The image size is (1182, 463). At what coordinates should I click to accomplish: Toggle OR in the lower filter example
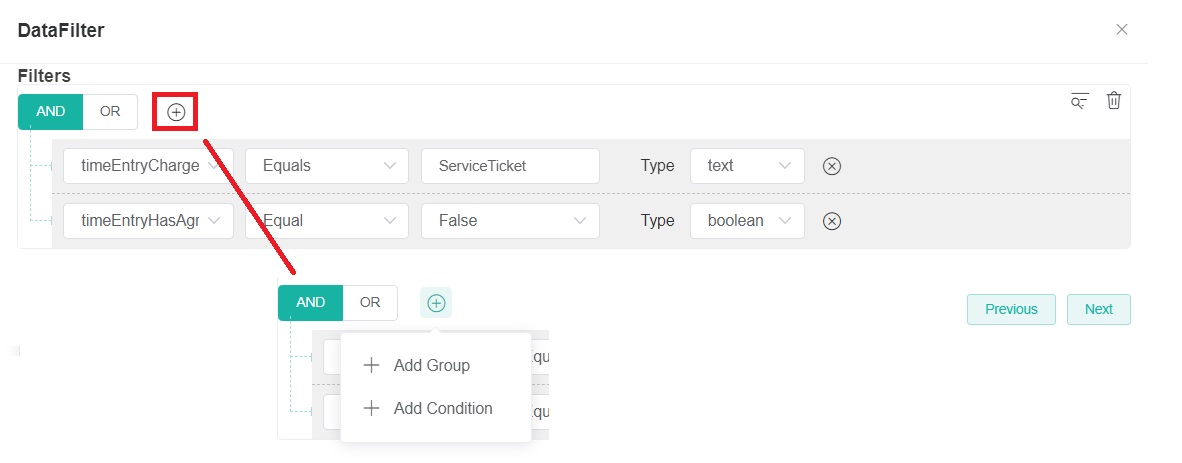coord(370,303)
